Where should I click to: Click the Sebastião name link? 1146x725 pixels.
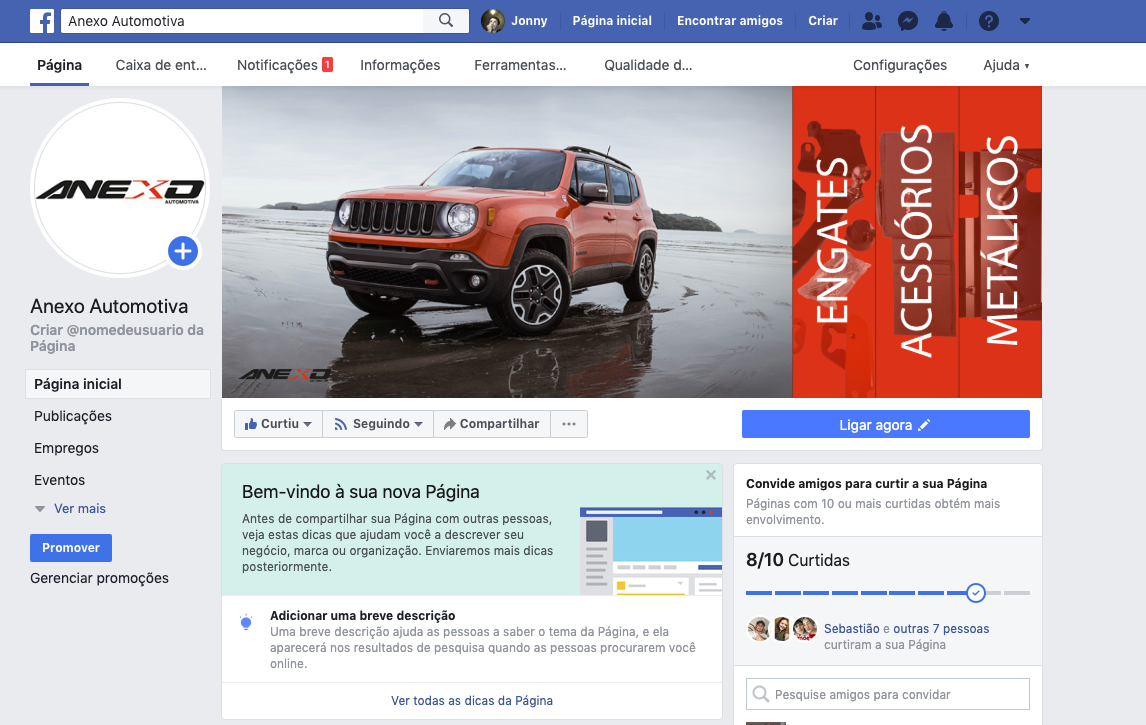851,629
